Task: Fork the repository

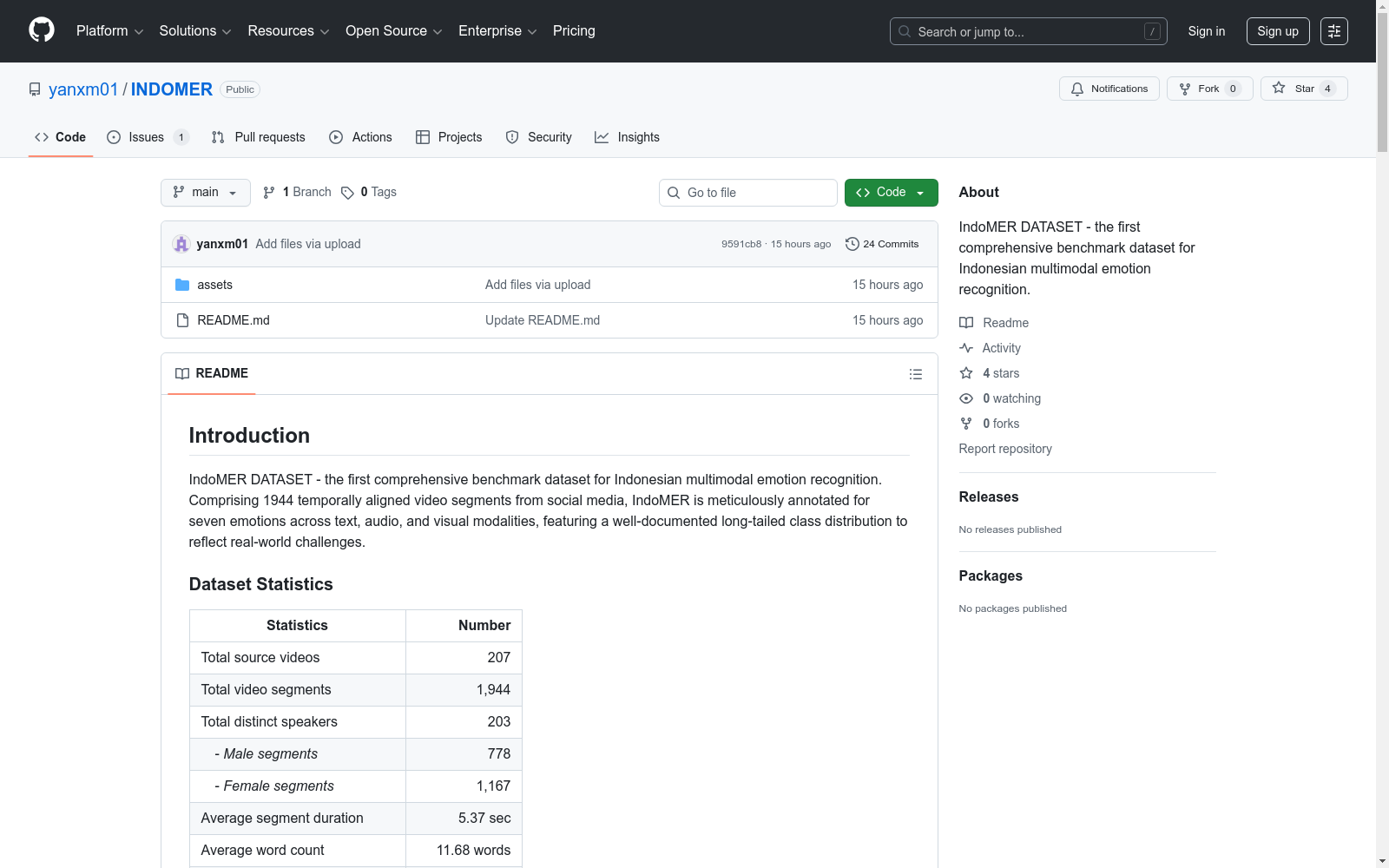Action: coord(1209,89)
